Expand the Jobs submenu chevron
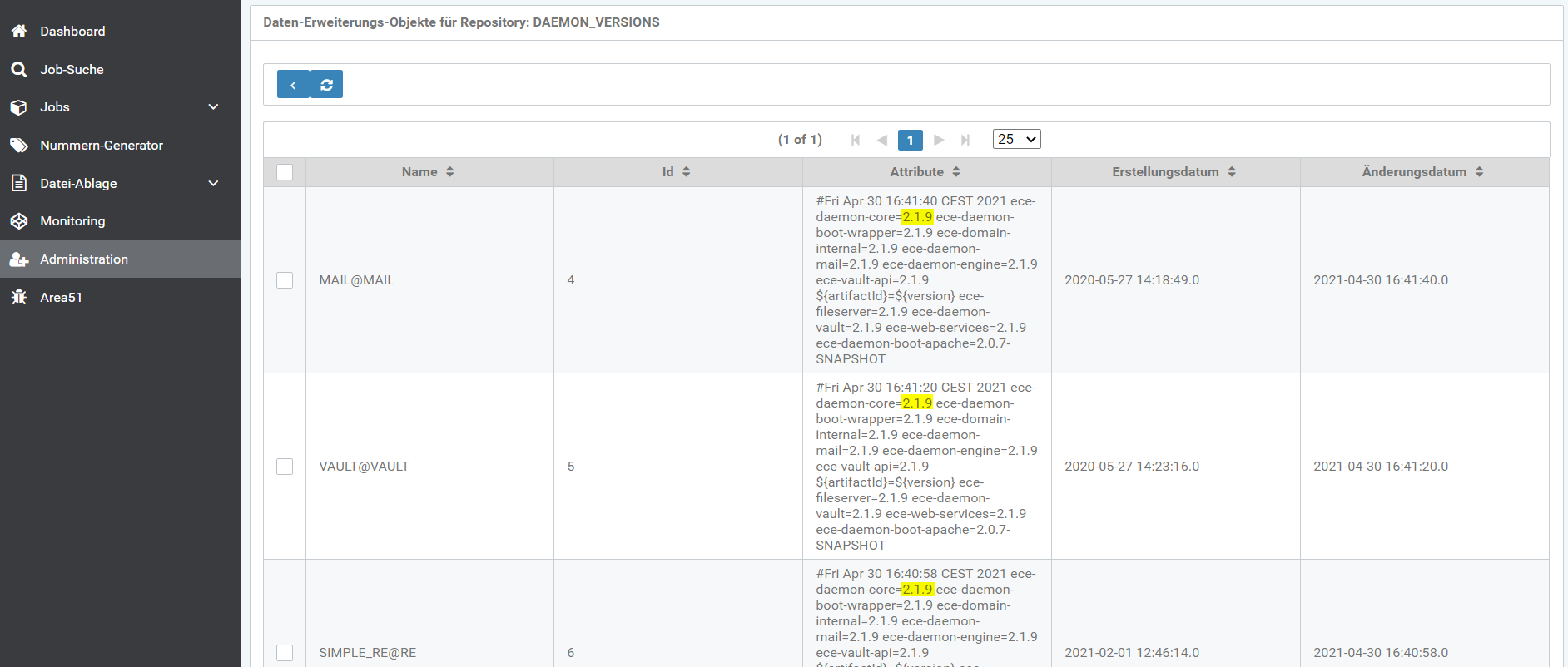Image resolution: width=1568 pixels, height=667 pixels. click(x=213, y=107)
